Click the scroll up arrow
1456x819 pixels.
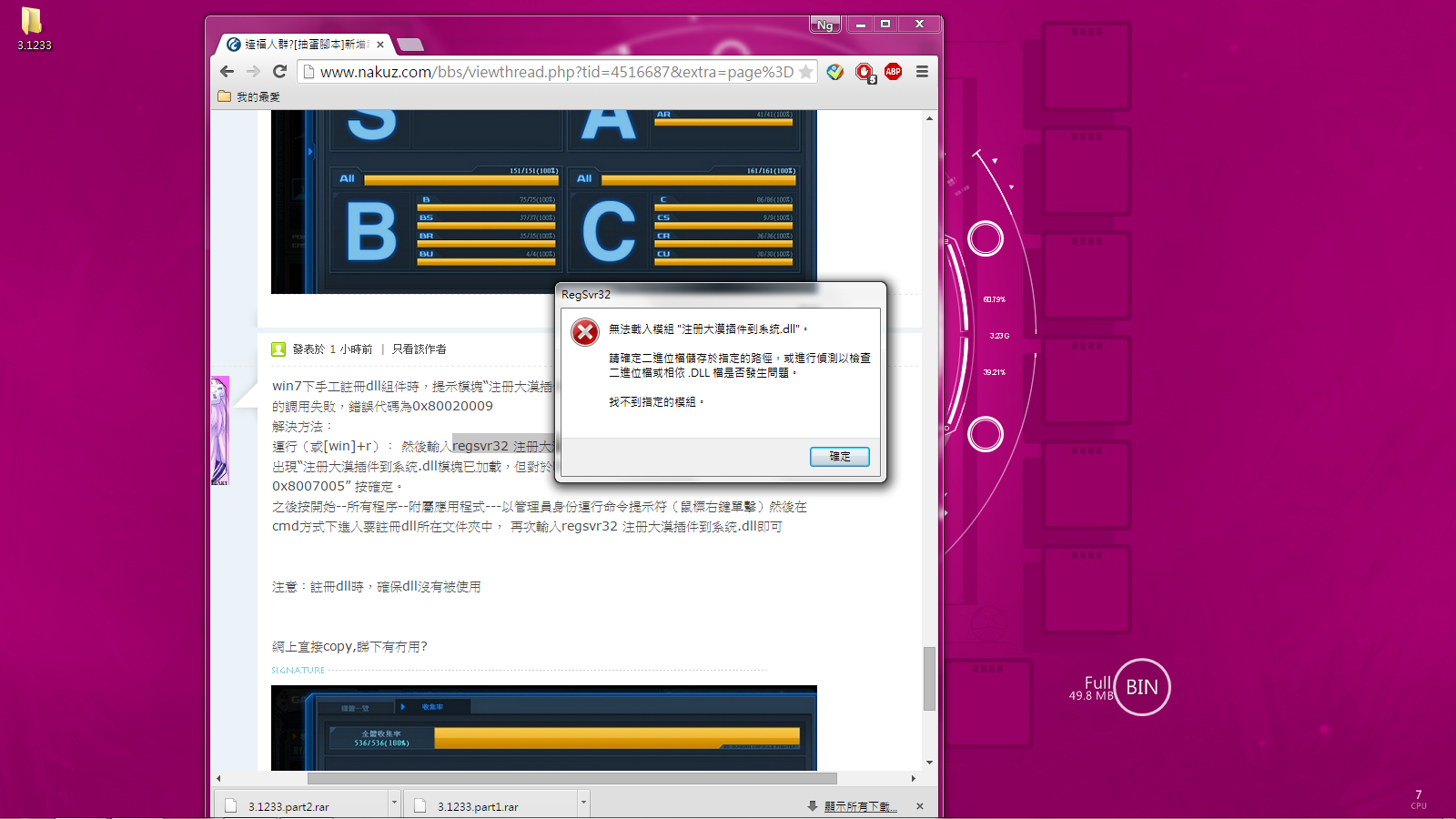(x=929, y=118)
